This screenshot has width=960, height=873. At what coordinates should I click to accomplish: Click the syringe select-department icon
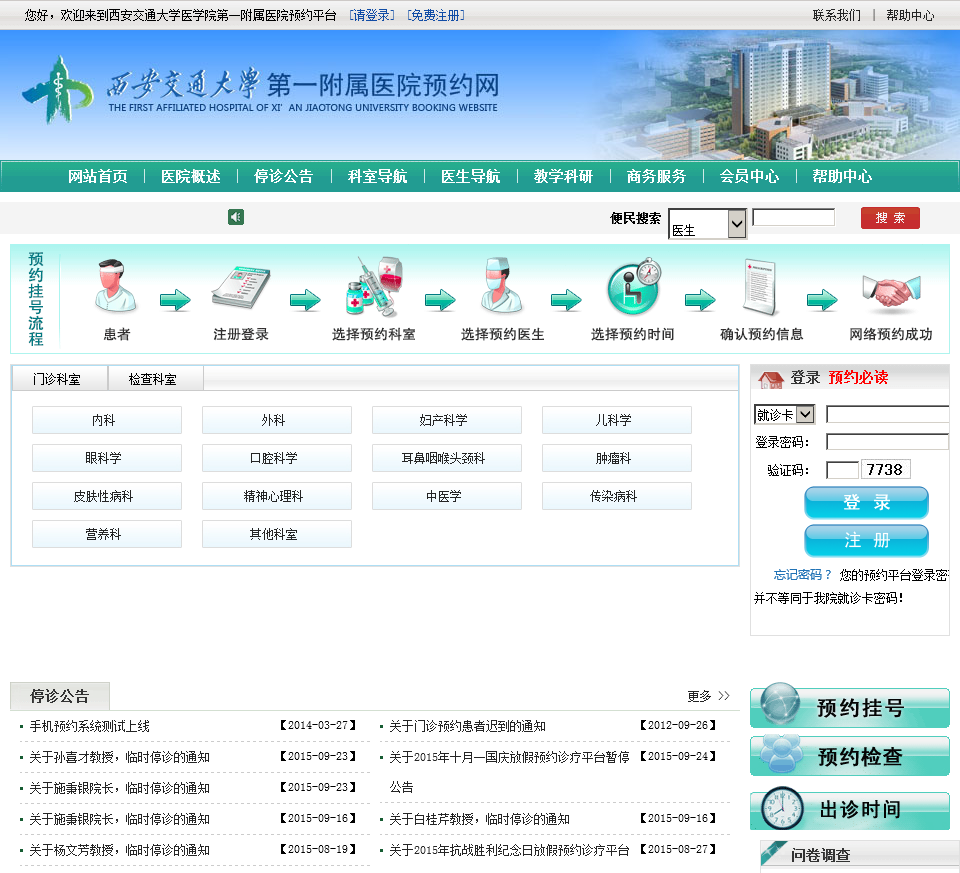pyautogui.click(x=373, y=287)
